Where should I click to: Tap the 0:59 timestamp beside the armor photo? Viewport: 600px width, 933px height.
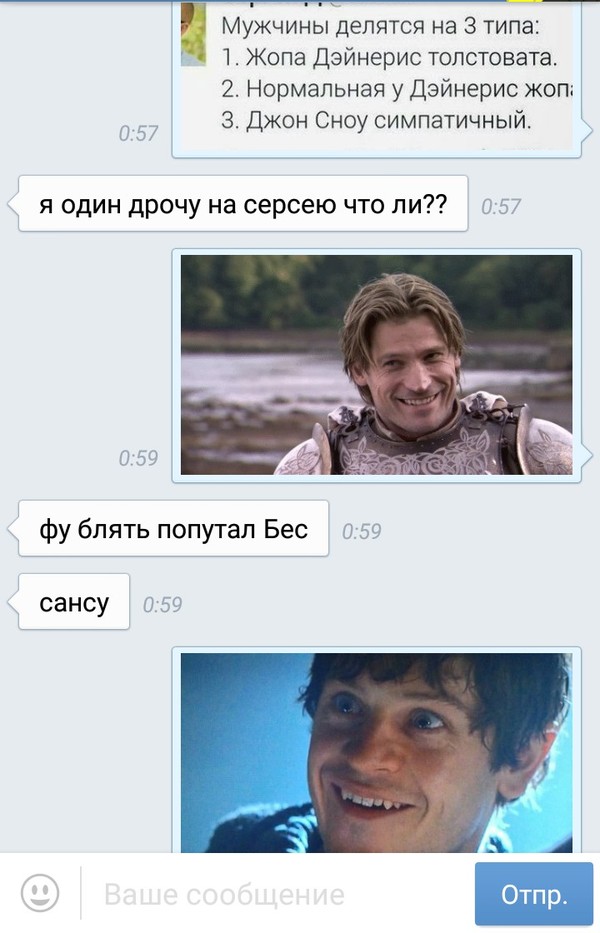pos(138,458)
